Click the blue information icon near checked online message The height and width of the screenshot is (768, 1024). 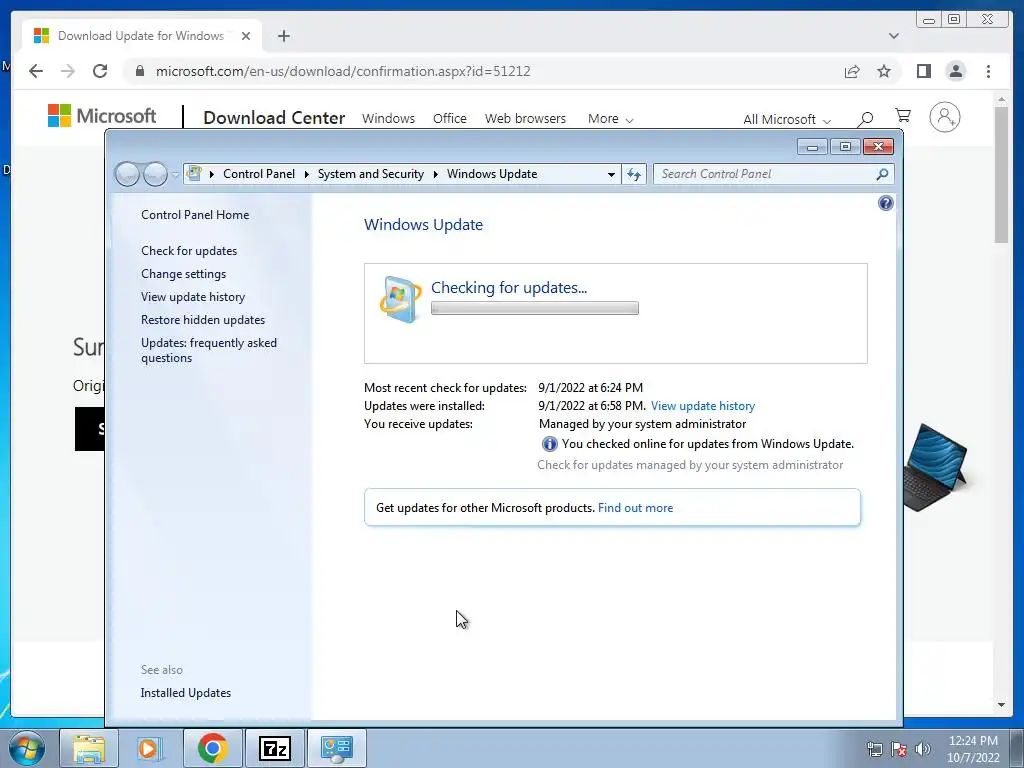tap(549, 444)
